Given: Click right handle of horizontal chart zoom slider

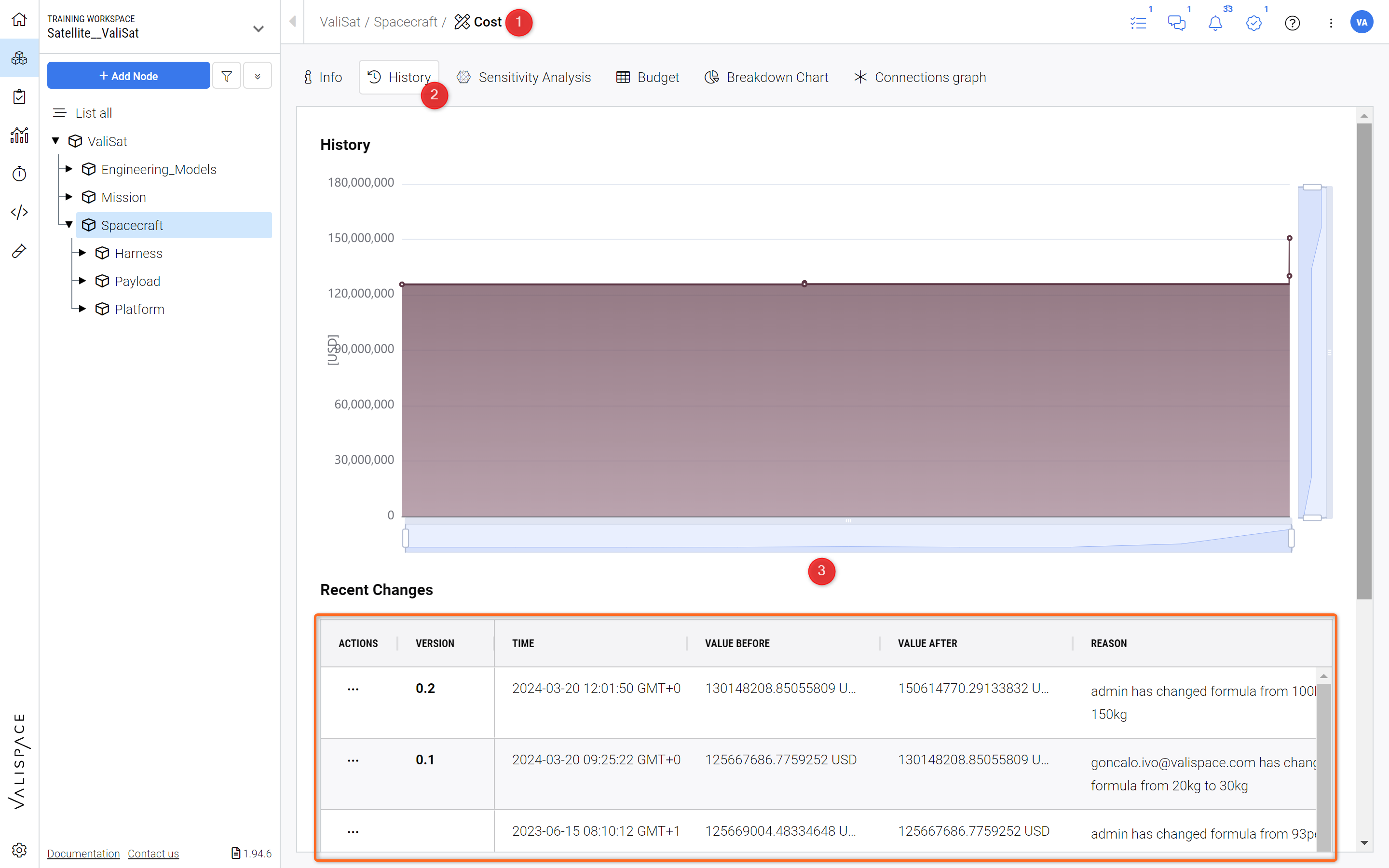Looking at the screenshot, I should (x=1291, y=539).
